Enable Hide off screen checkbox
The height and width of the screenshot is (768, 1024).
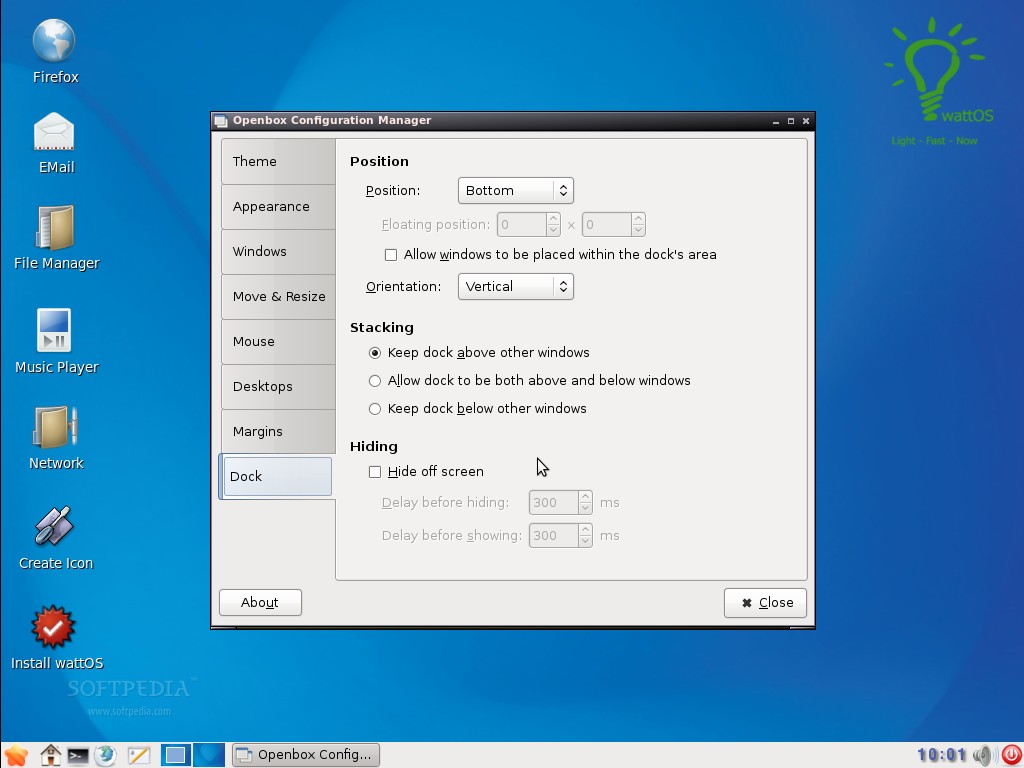(x=375, y=472)
